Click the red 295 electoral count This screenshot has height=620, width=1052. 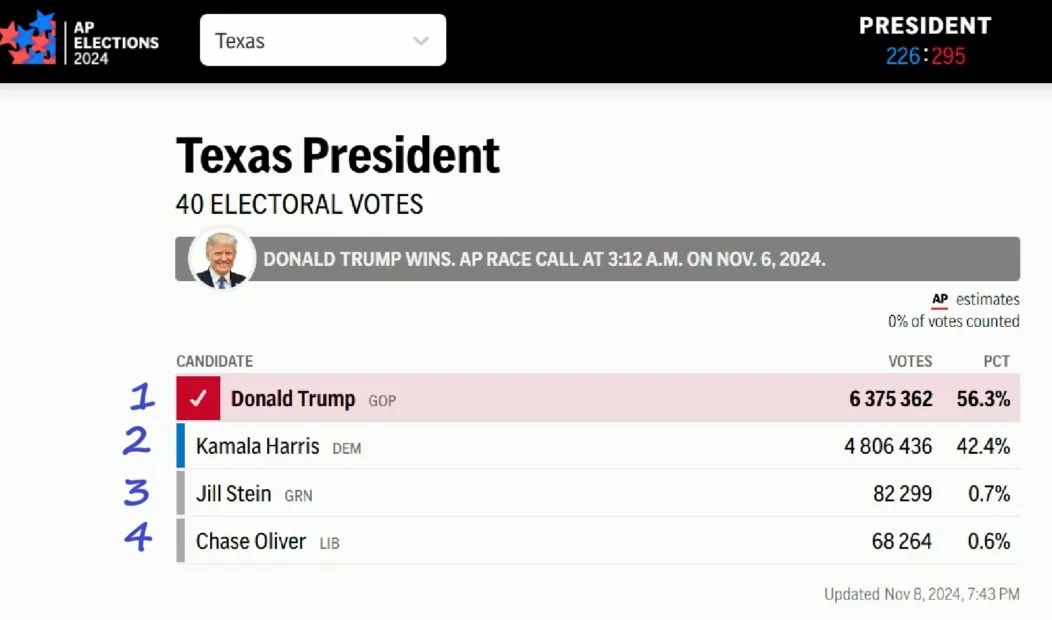948,56
